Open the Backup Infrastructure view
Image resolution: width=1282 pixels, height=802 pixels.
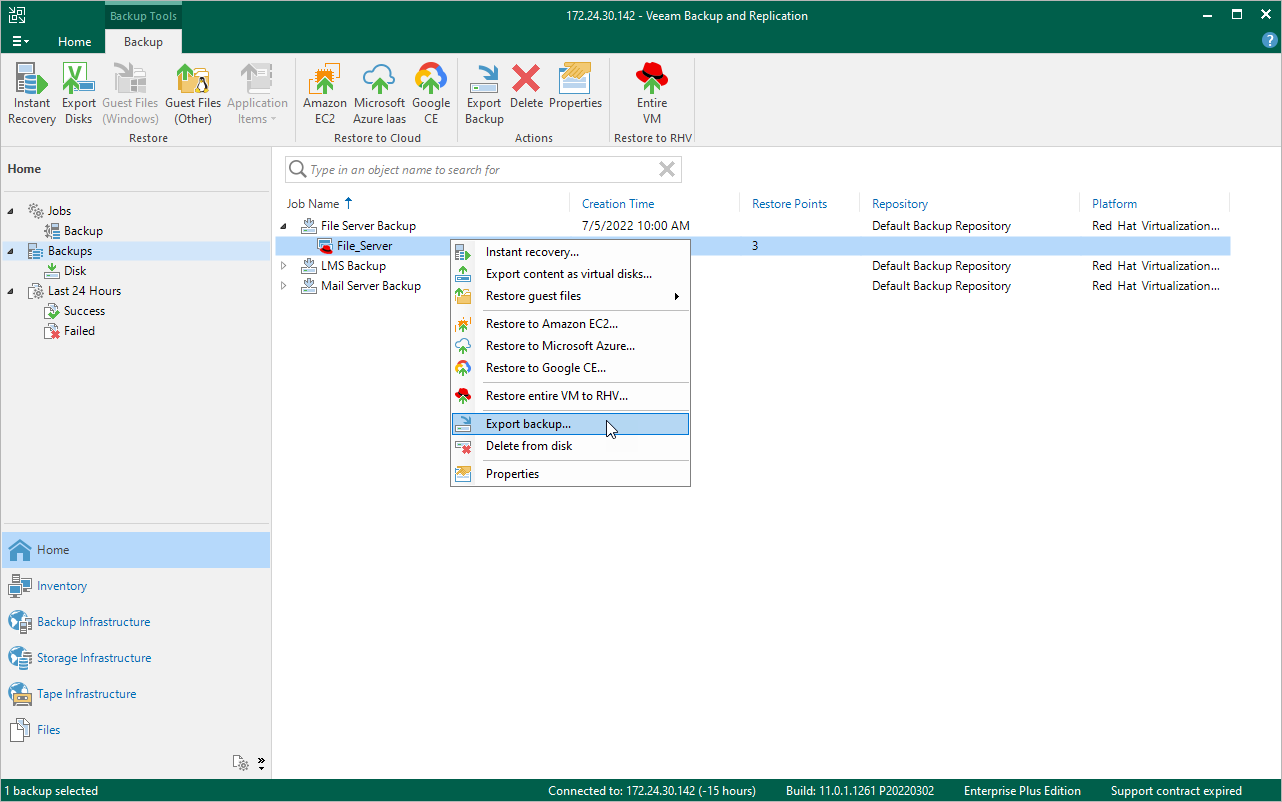(x=136, y=622)
